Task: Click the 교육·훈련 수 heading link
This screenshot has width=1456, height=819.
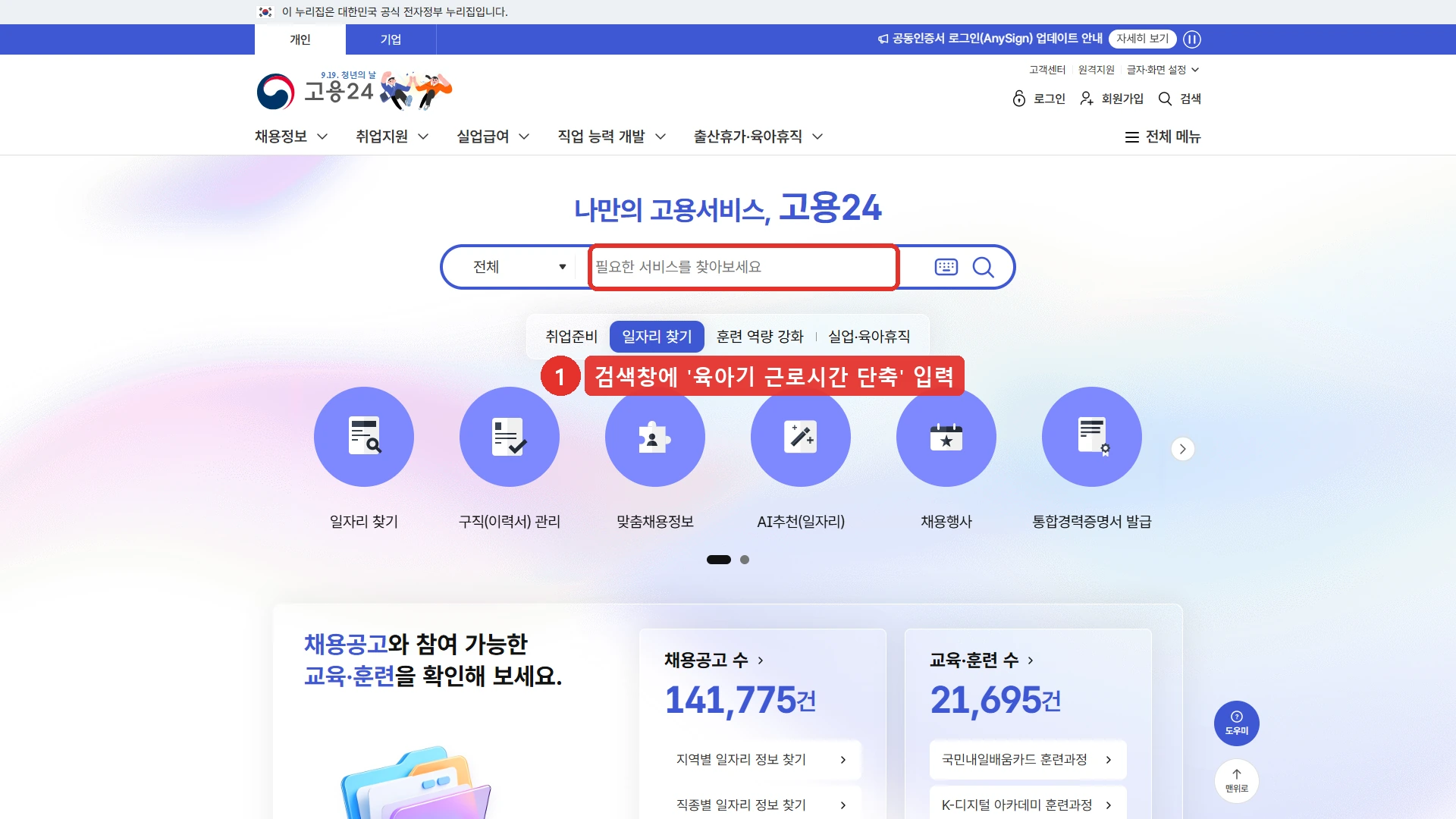Action: [982, 661]
